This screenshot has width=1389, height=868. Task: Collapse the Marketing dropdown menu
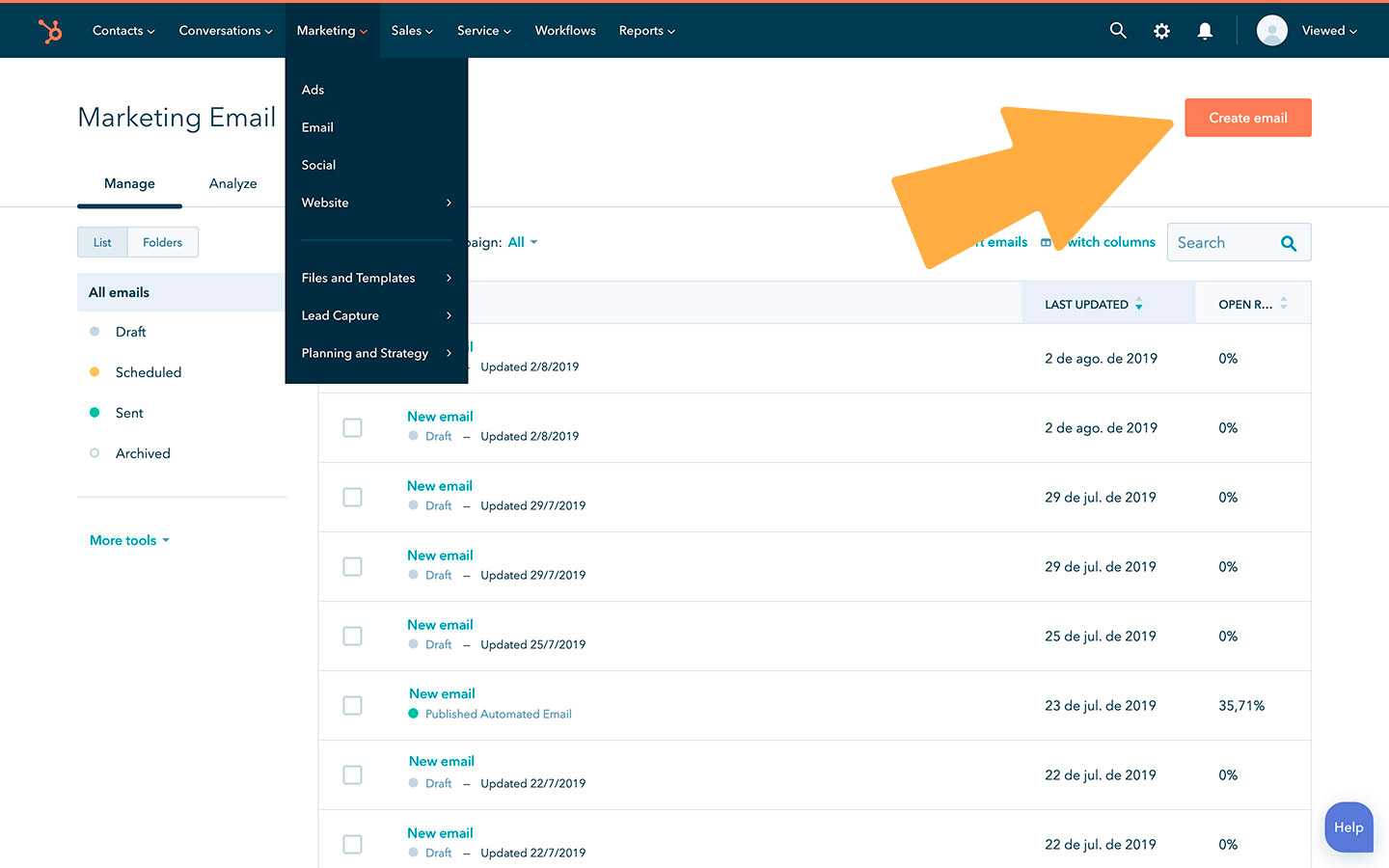pyautogui.click(x=332, y=31)
